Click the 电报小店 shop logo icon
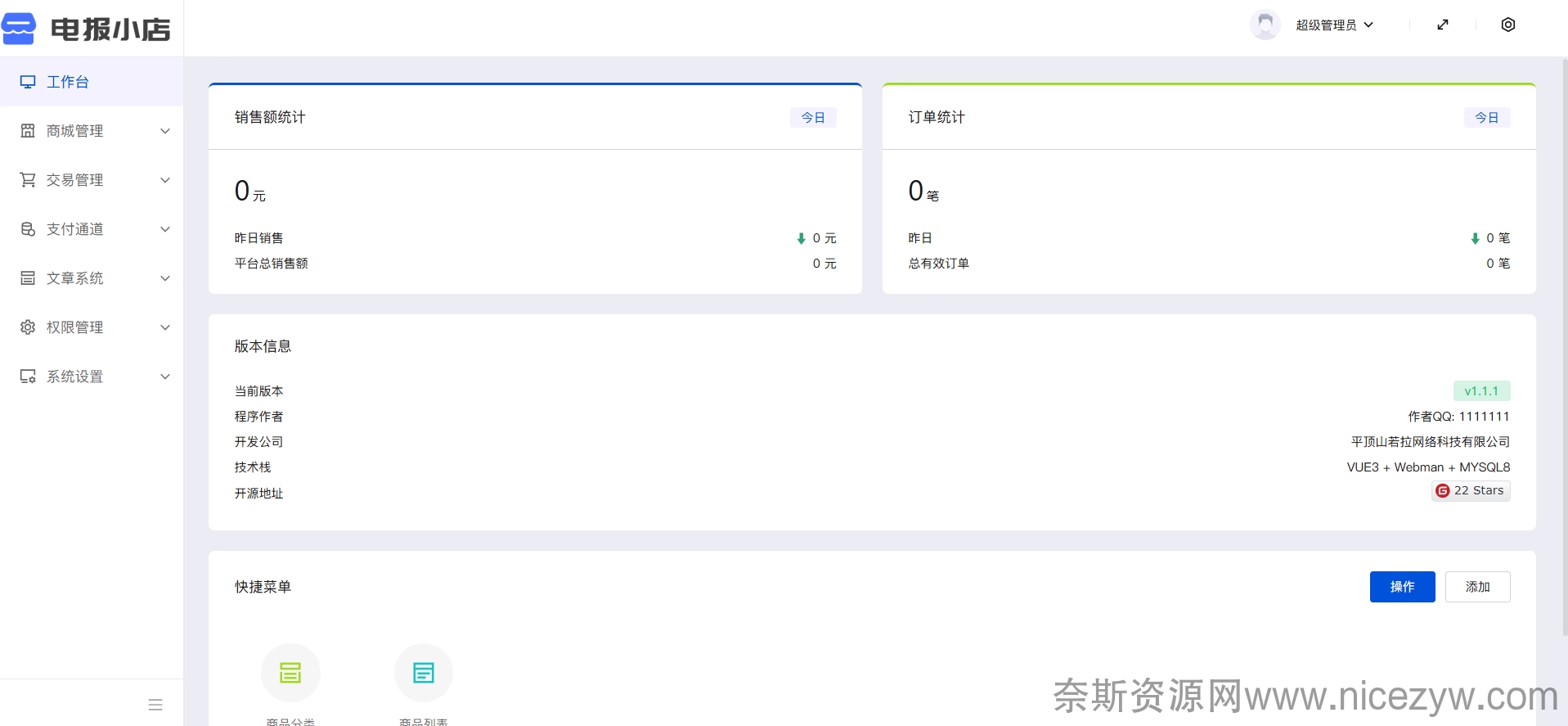1568x726 pixels. (x=19, y=29)
